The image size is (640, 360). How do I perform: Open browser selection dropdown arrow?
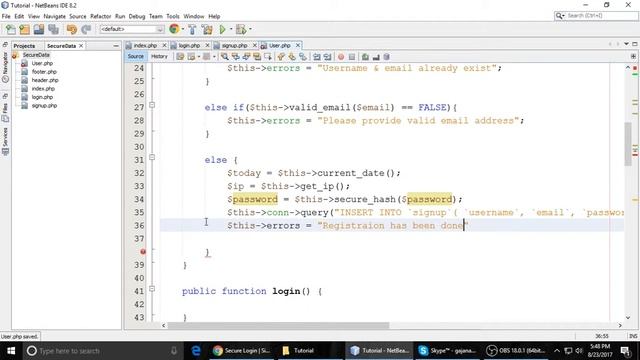tap(182, 29)
